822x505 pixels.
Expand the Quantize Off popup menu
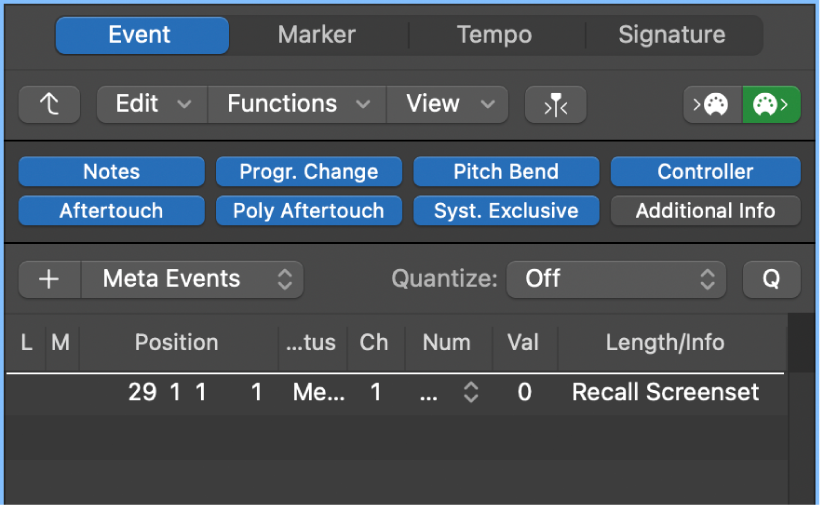[x=616, y=279]
